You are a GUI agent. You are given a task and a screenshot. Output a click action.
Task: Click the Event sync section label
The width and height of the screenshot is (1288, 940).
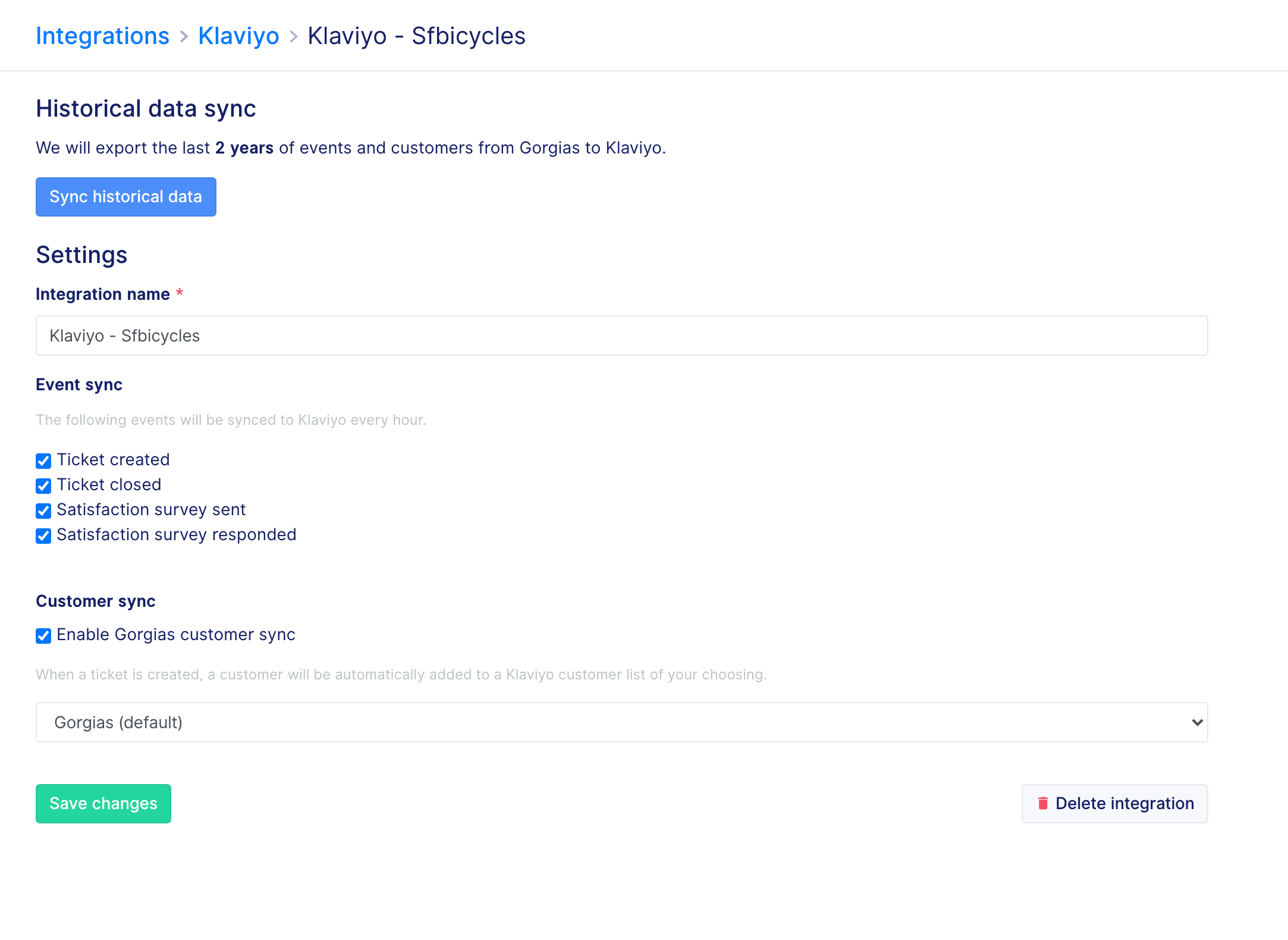79,385
